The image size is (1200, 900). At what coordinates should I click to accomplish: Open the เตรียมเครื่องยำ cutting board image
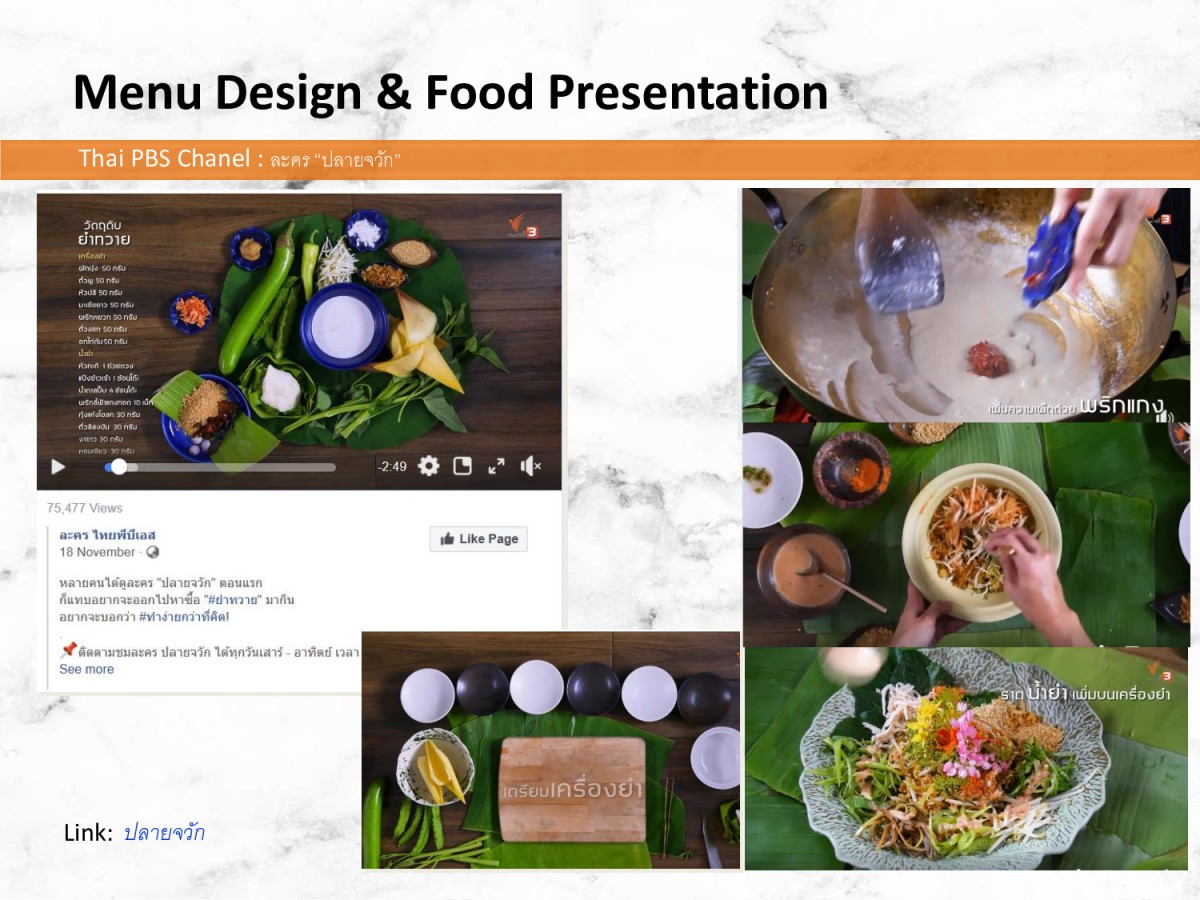pos(551,750)
